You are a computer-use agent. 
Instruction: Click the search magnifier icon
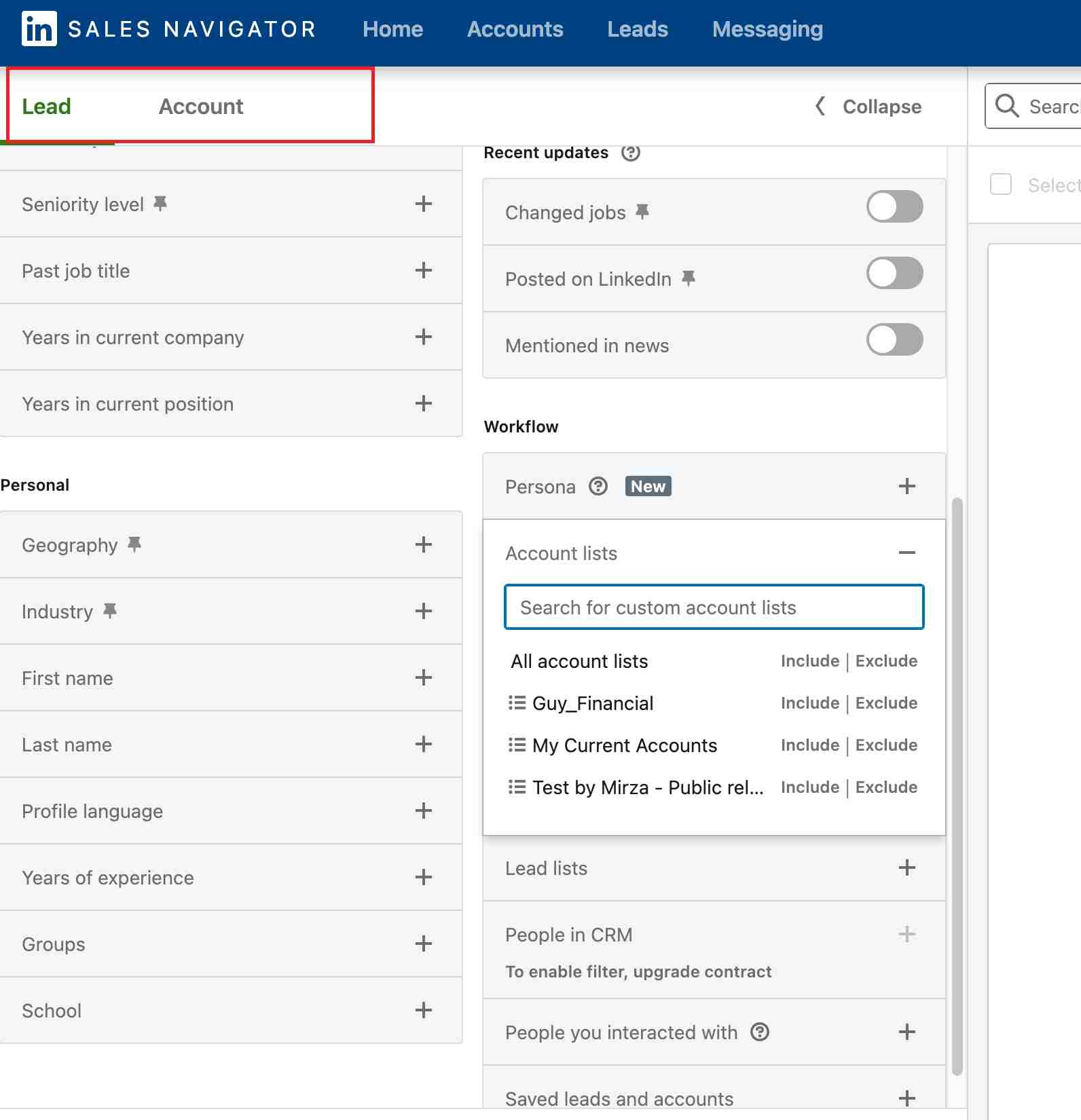pyautogui.click(x=1007, y=106)
